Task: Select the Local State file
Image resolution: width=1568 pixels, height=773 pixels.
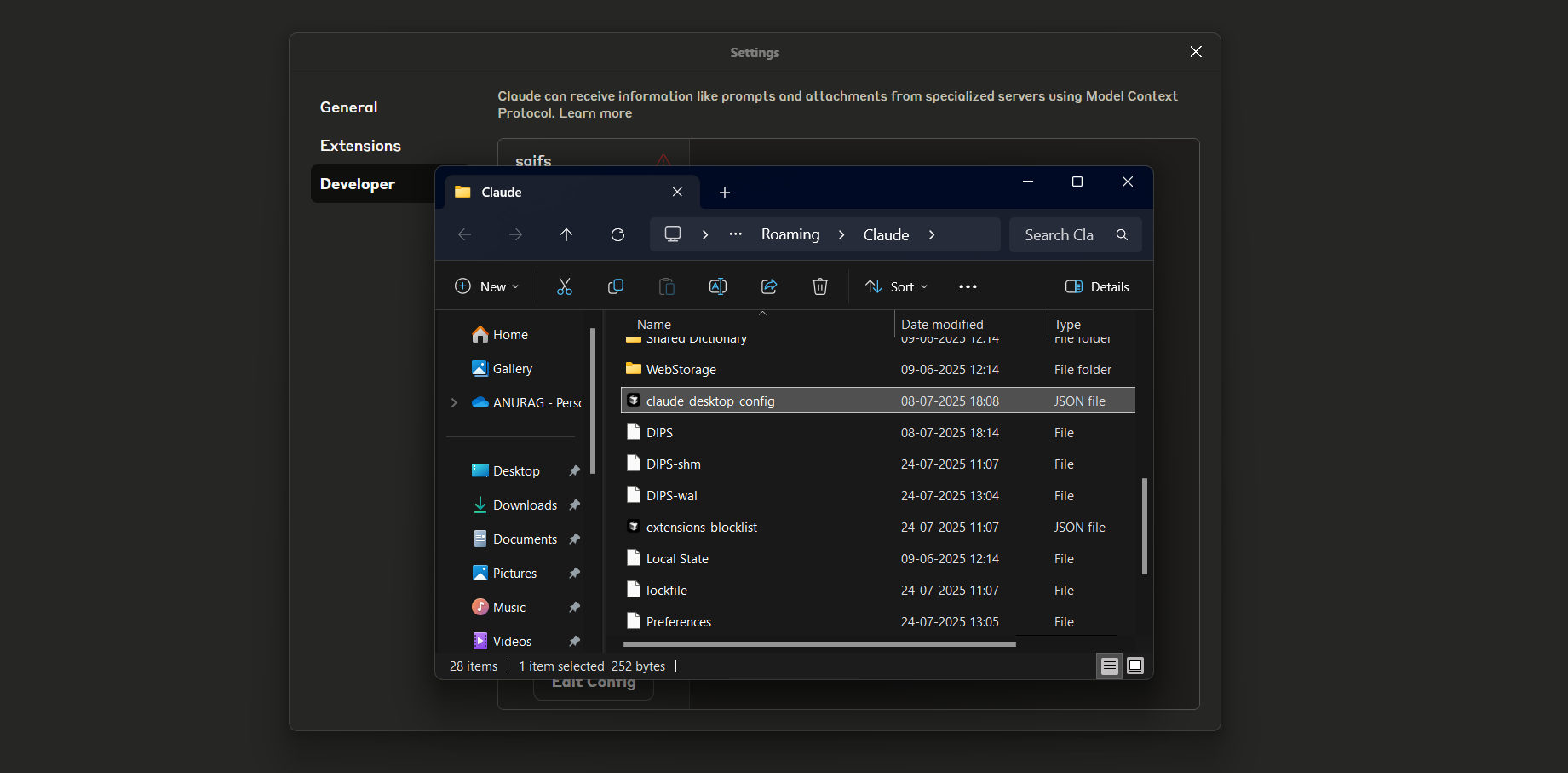Action: (x=878, y=558)
